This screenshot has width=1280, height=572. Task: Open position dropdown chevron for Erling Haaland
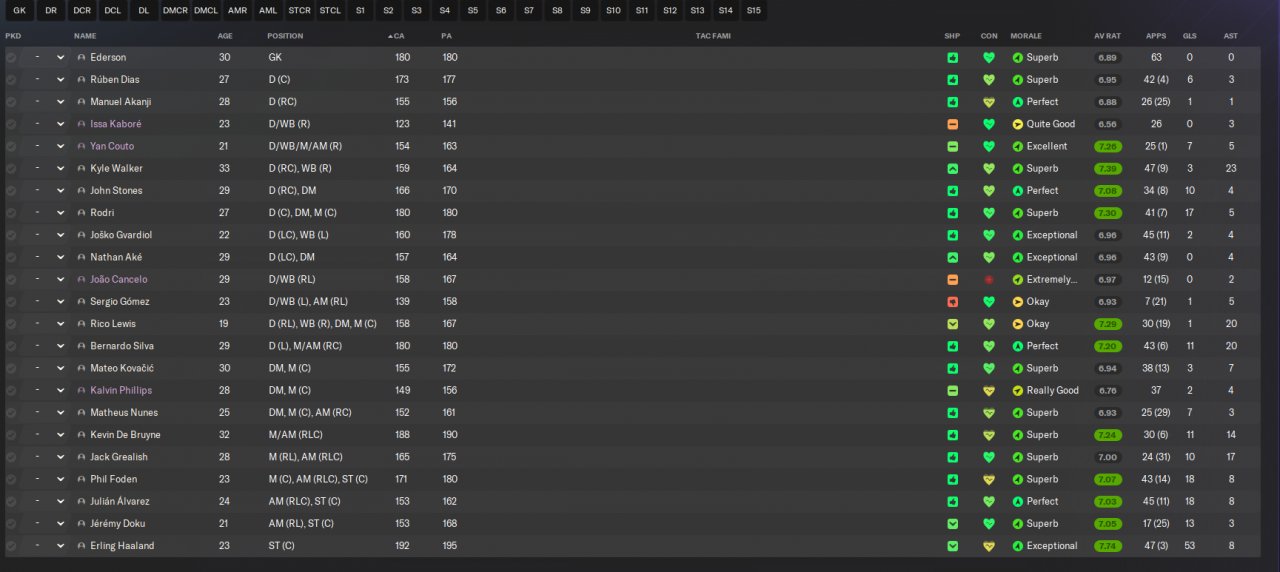pyautogui.click(x=60, y=546)
